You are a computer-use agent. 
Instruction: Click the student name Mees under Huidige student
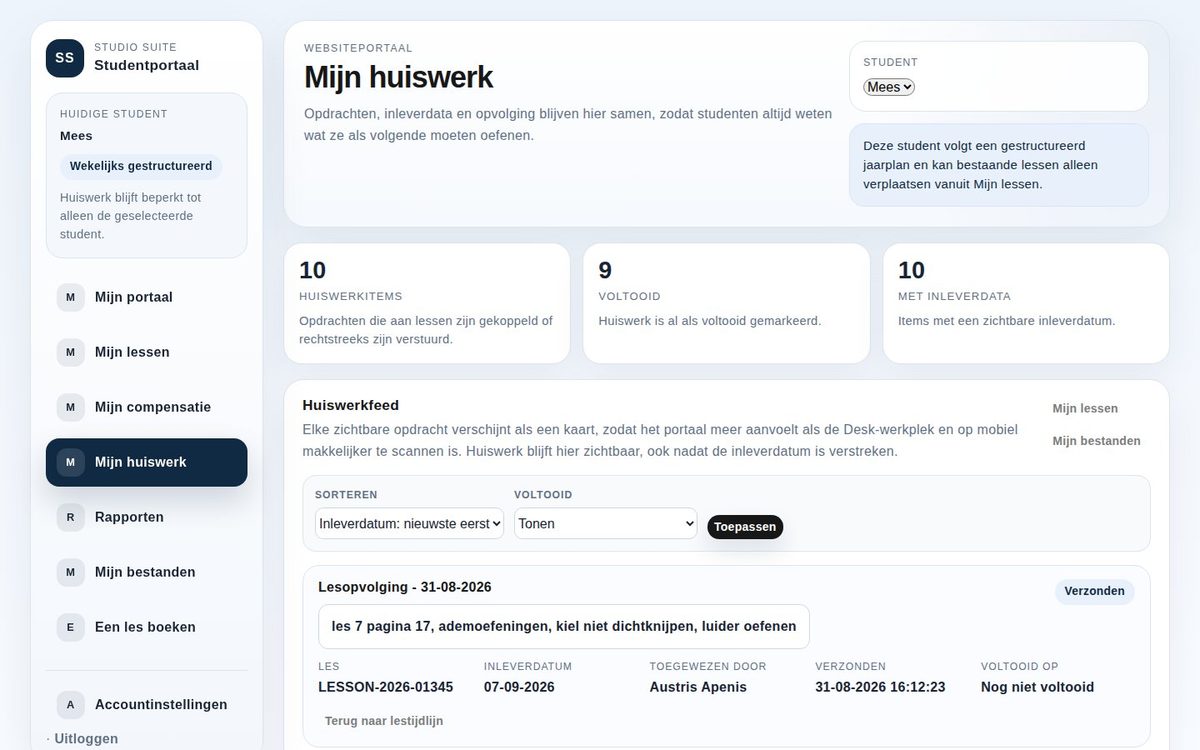pyautogui.click(x=76, y=136)
